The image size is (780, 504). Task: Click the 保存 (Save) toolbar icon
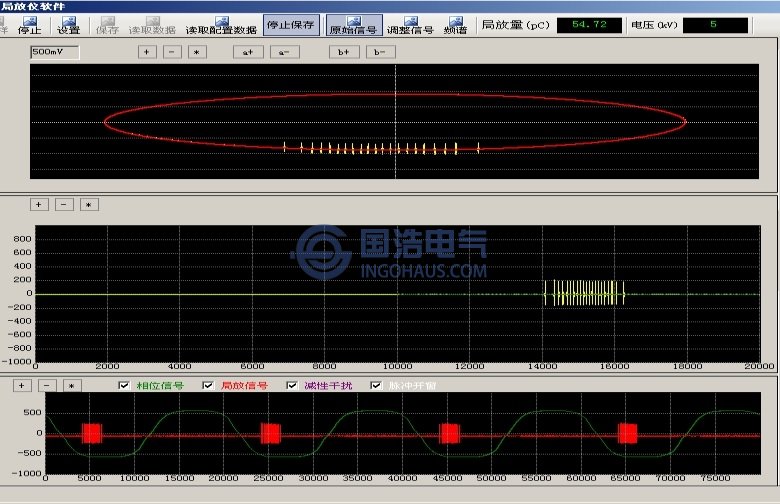(107, 25)
